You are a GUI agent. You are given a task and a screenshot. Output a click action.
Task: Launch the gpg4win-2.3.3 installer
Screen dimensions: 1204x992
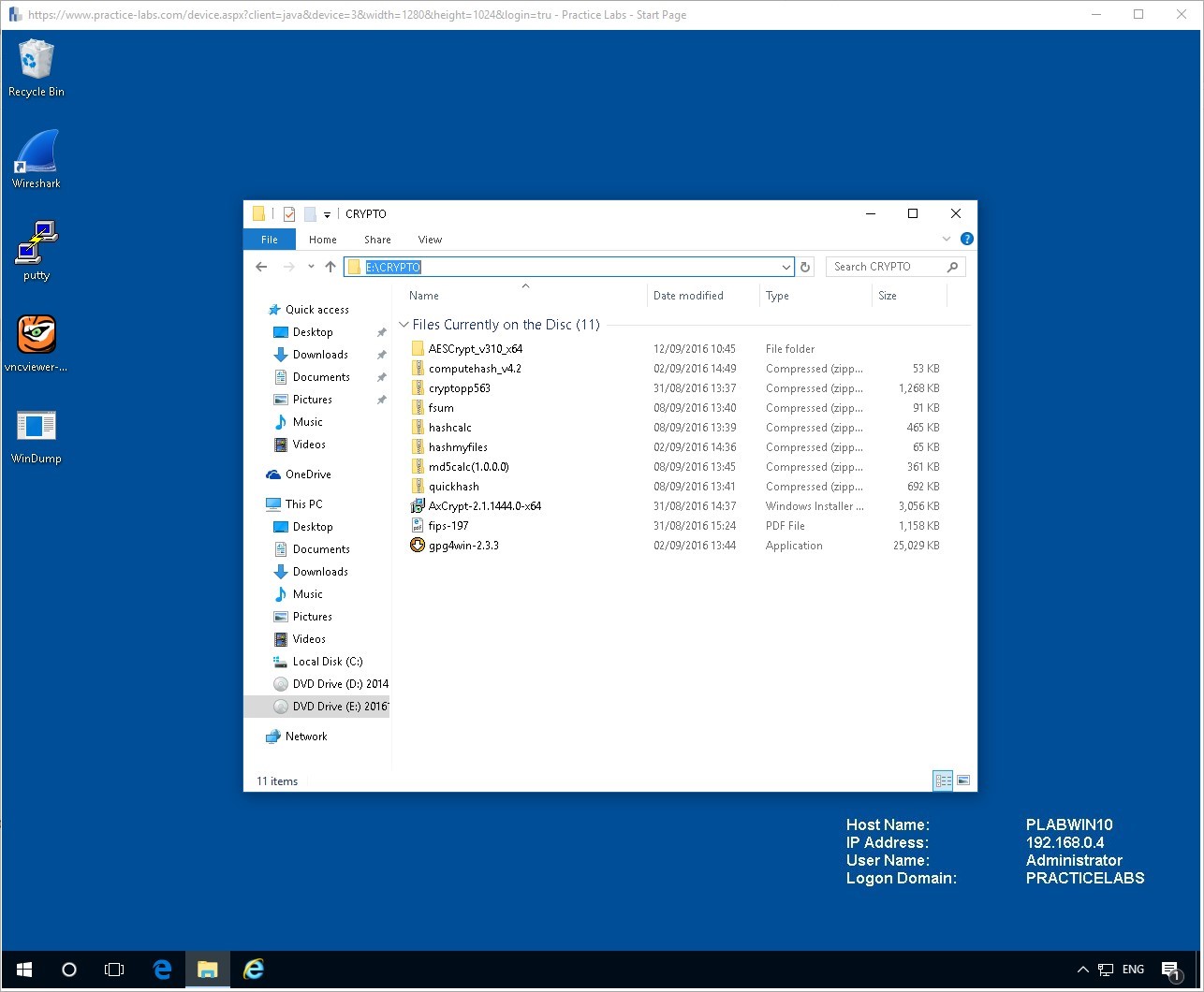(464, 545)
